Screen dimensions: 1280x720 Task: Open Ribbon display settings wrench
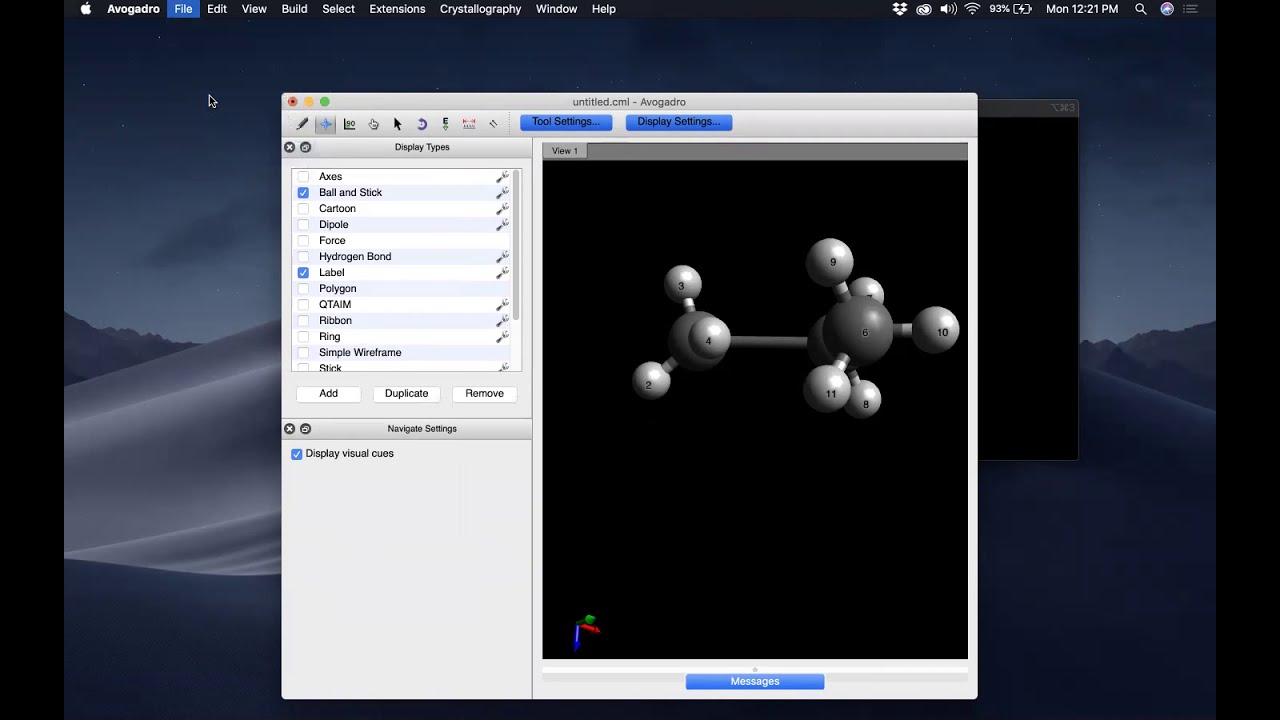pos(503,320)
